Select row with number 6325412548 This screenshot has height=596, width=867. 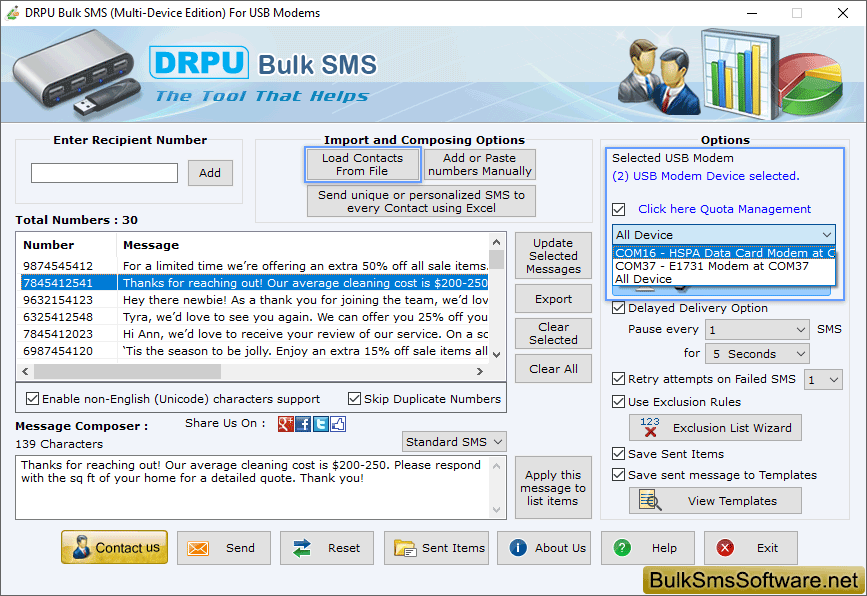pos(255,317)
